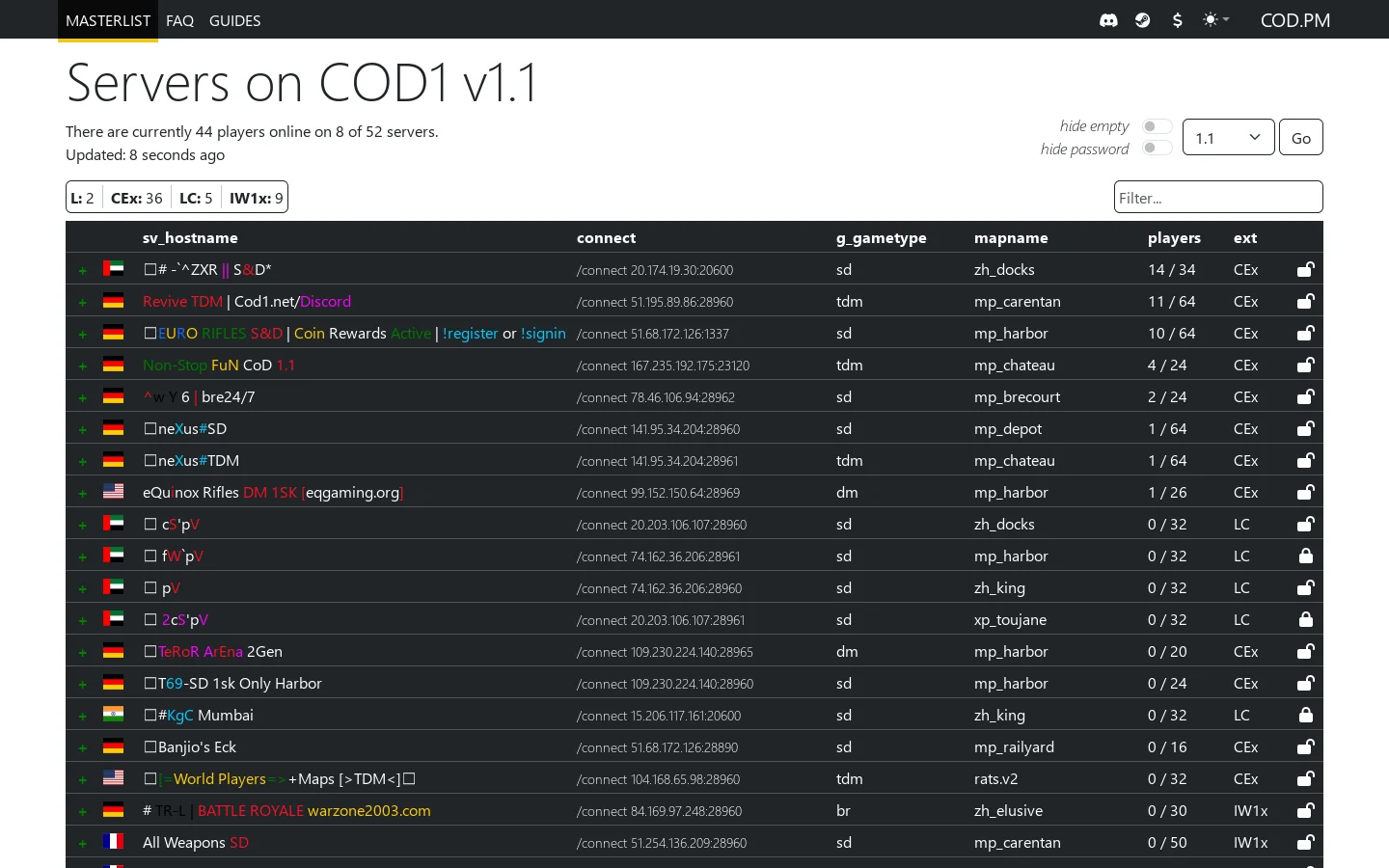Click the US flag on eQuinox Rifles row
Viewport: 1389px width, 868px height.
click(114, 492)
